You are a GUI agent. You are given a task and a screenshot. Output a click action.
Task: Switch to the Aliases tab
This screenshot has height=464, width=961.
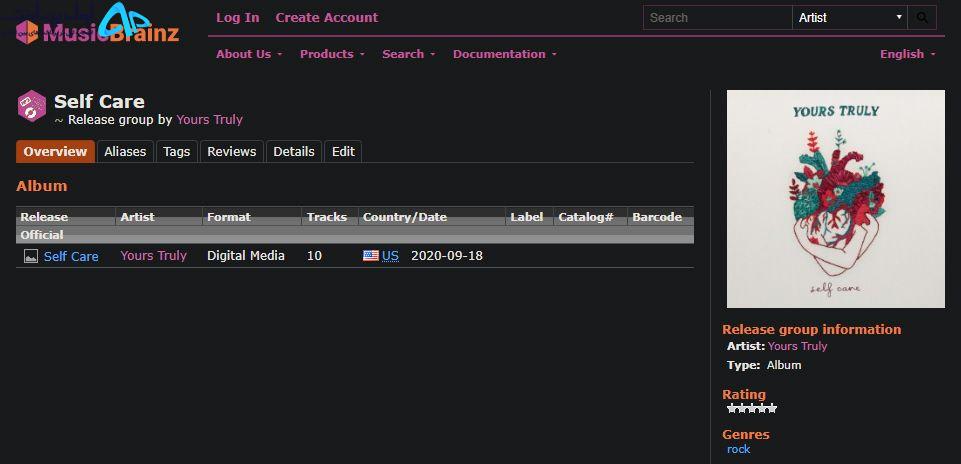[x=125, y=151]
